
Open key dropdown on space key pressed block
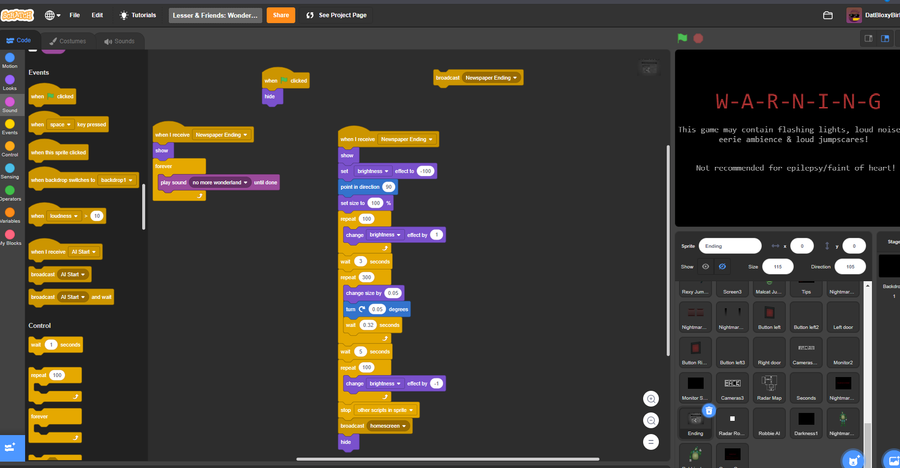pyautogui.click(x=60, y=125)
